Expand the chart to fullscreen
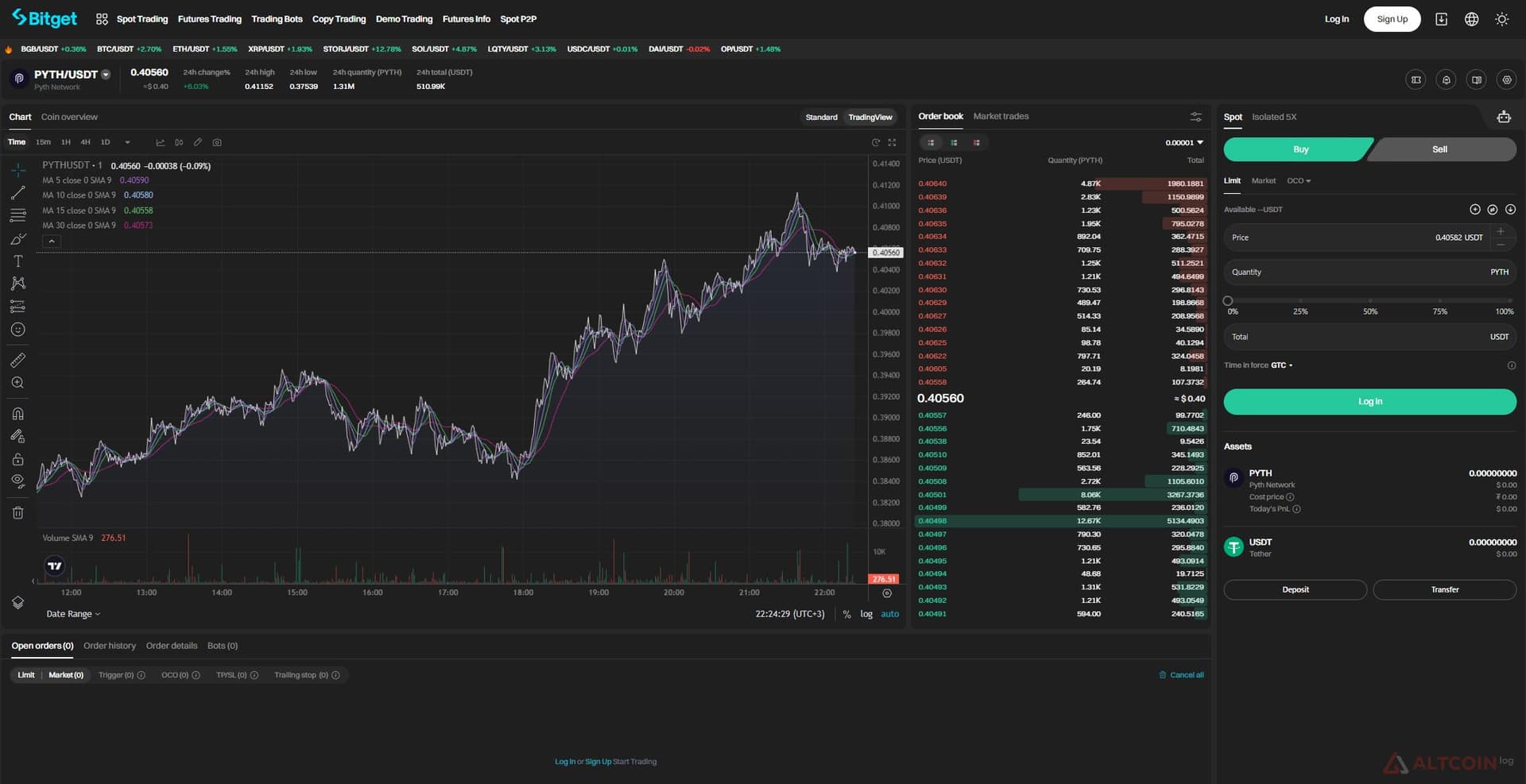This screenshot has height=784, width=1526. pos(892,143)
